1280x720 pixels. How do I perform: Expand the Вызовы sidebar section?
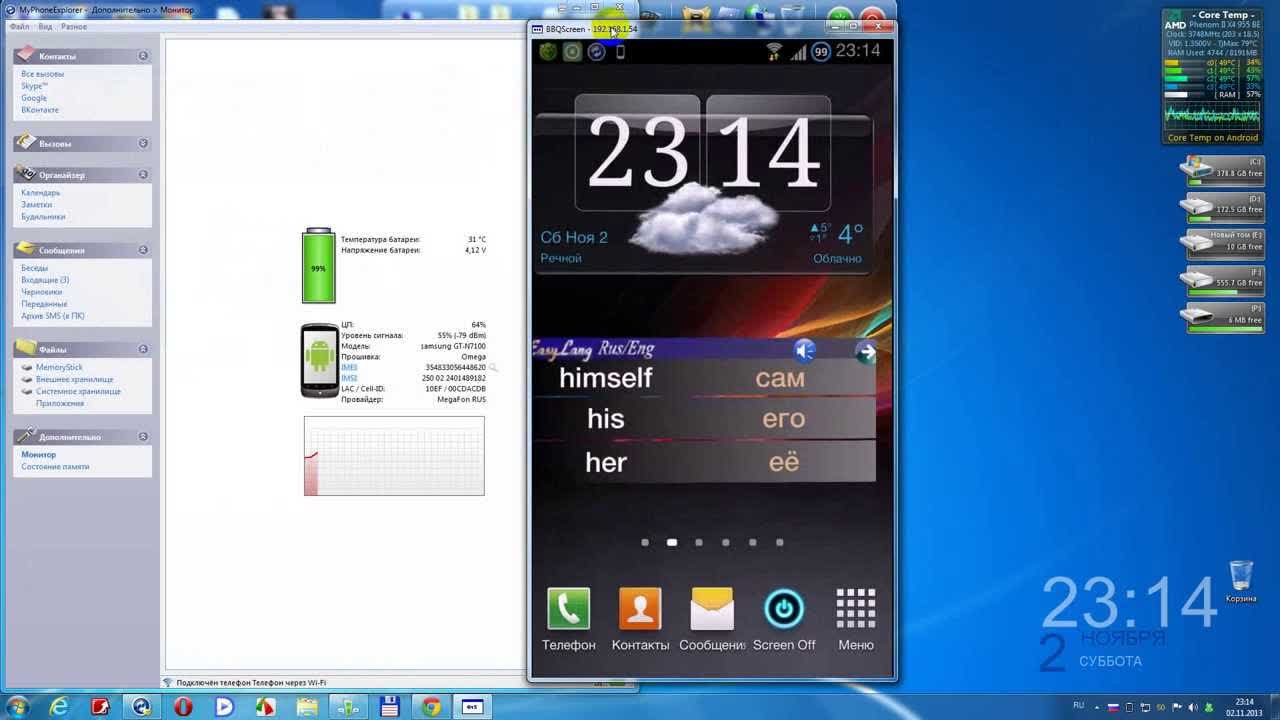click(143, 143)
